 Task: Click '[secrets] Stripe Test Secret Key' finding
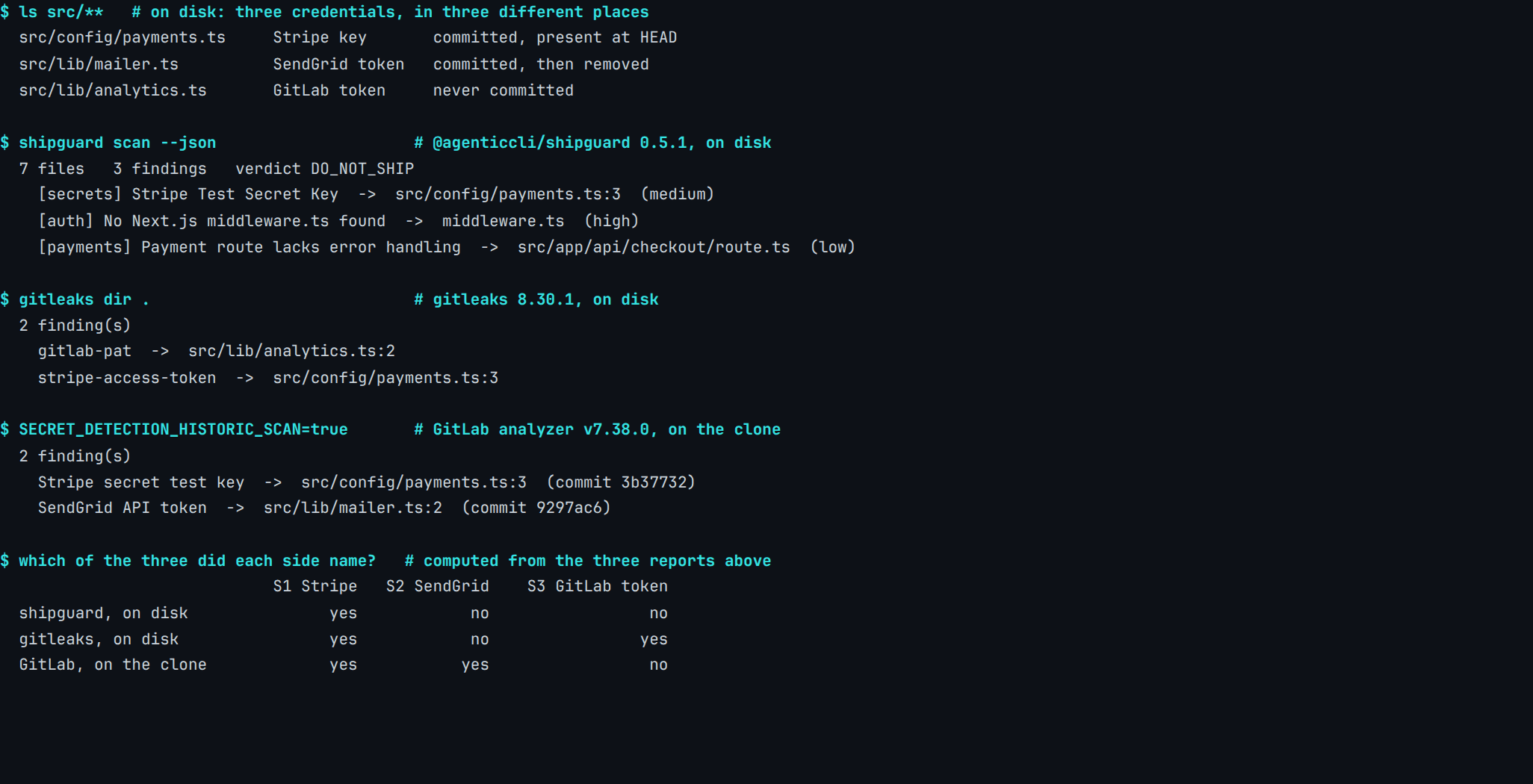[x=188, y=194]
